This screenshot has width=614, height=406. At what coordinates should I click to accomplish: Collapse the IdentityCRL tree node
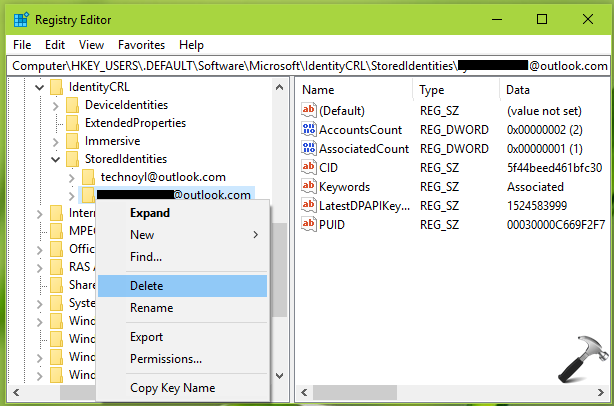tap(39, 88)
